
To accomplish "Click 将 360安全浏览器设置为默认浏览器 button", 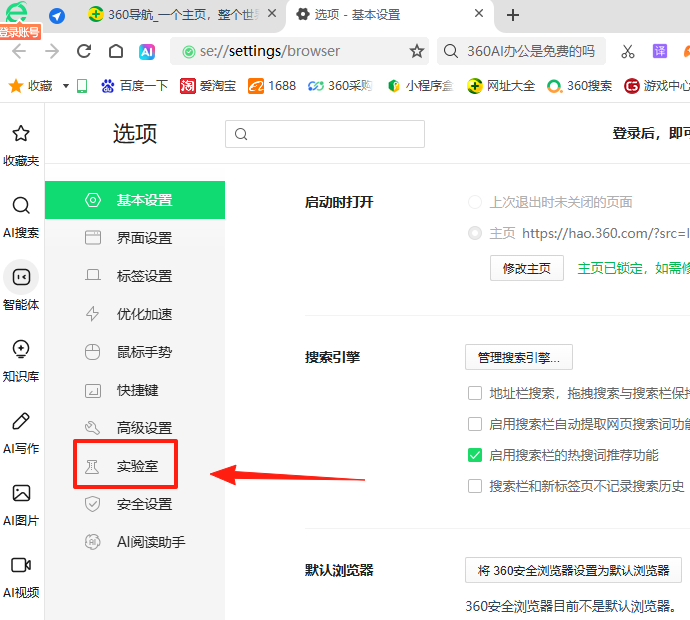I will tap(573, 570).
